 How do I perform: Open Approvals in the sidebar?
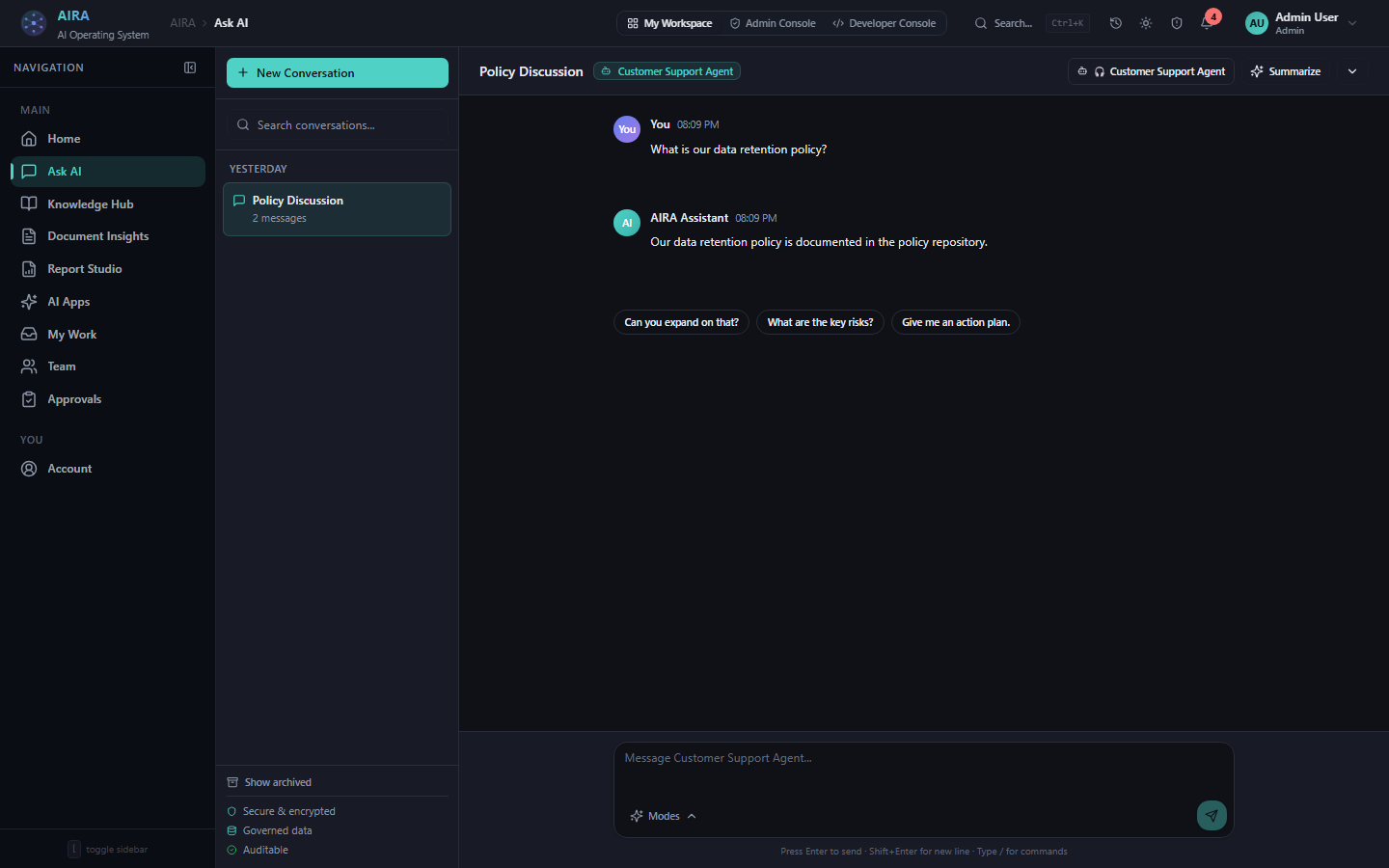107,399
